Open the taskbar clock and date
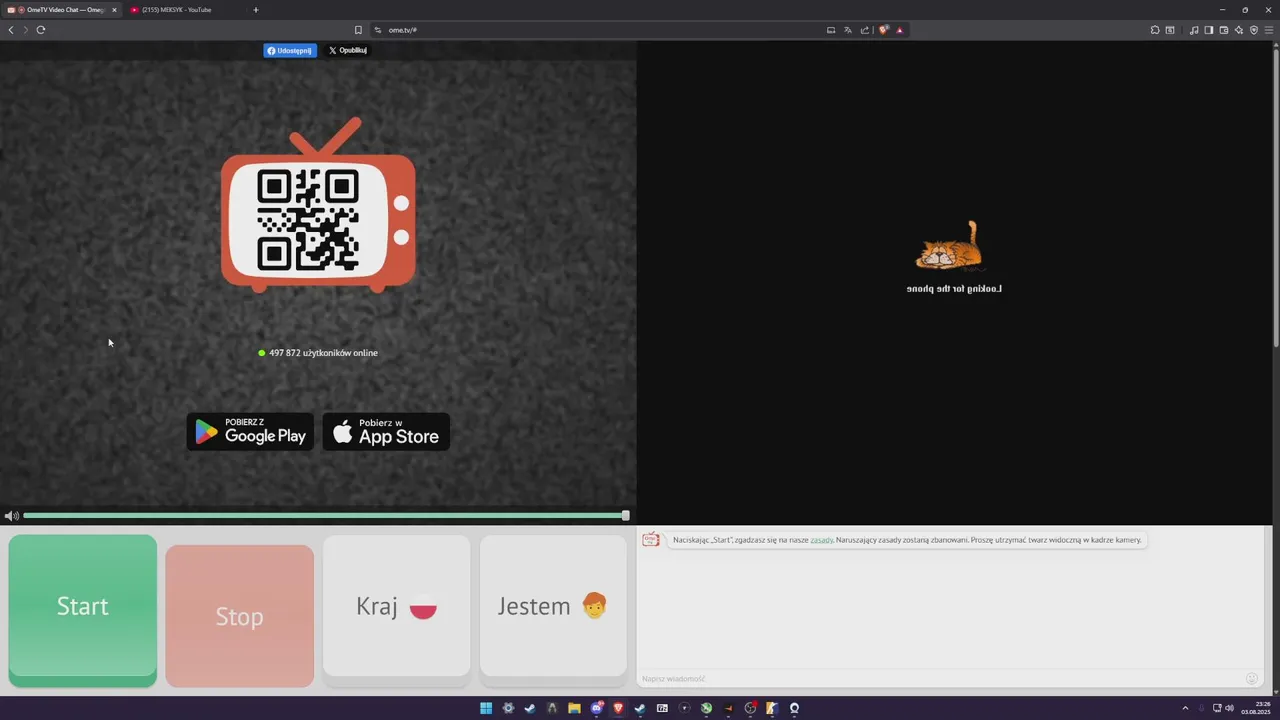1280x720 pixels. coord(1255,708)
